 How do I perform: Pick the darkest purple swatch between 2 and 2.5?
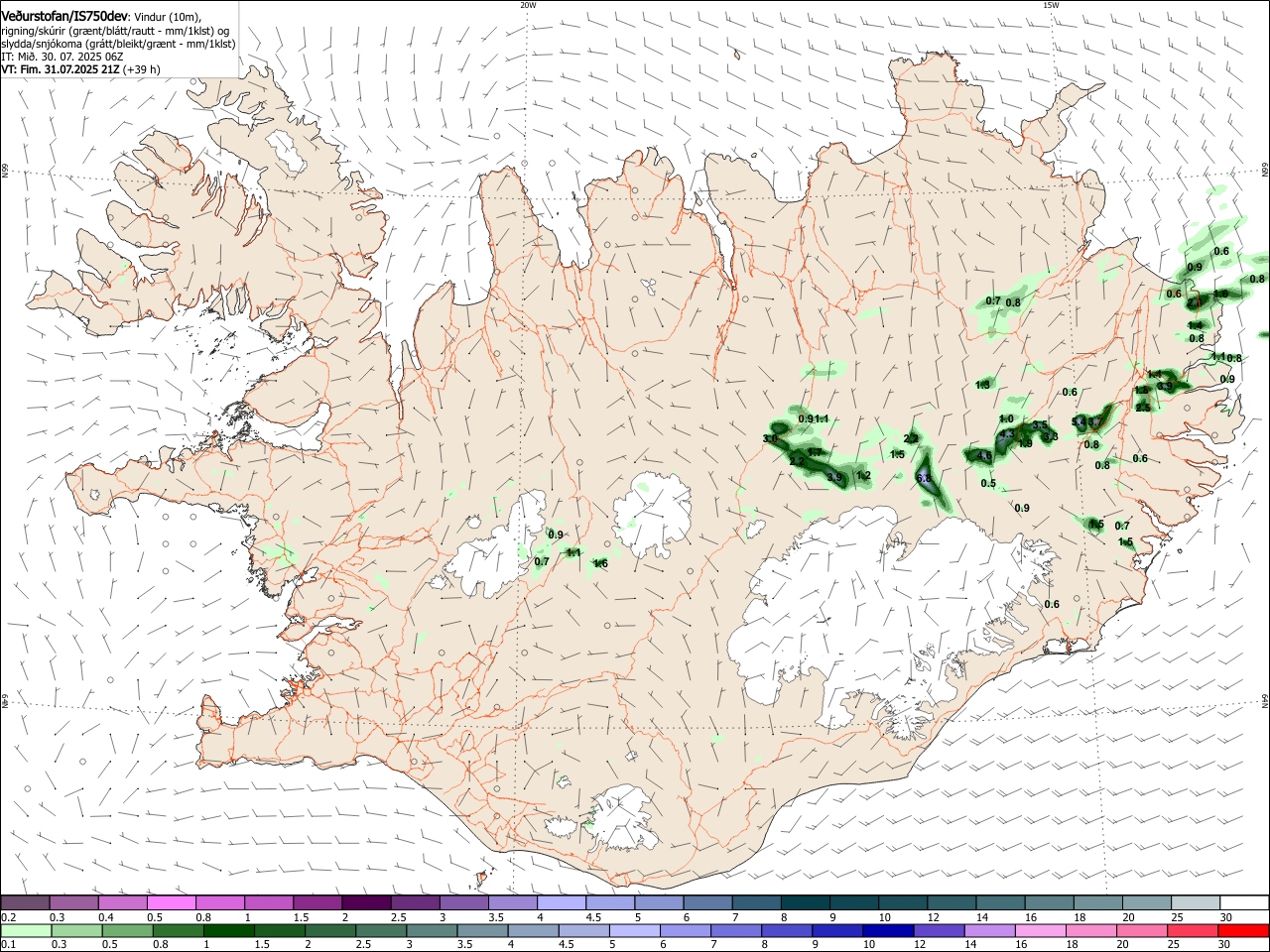[x=366, y=902]
